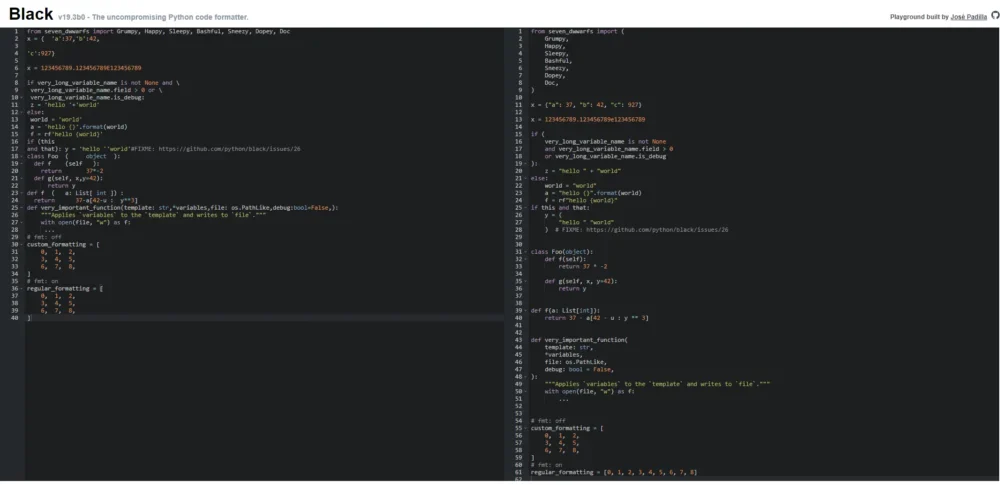Click 'x = 123456789.123456789e123456789' on the right
1000x485 pixels.
click(588, 119)
